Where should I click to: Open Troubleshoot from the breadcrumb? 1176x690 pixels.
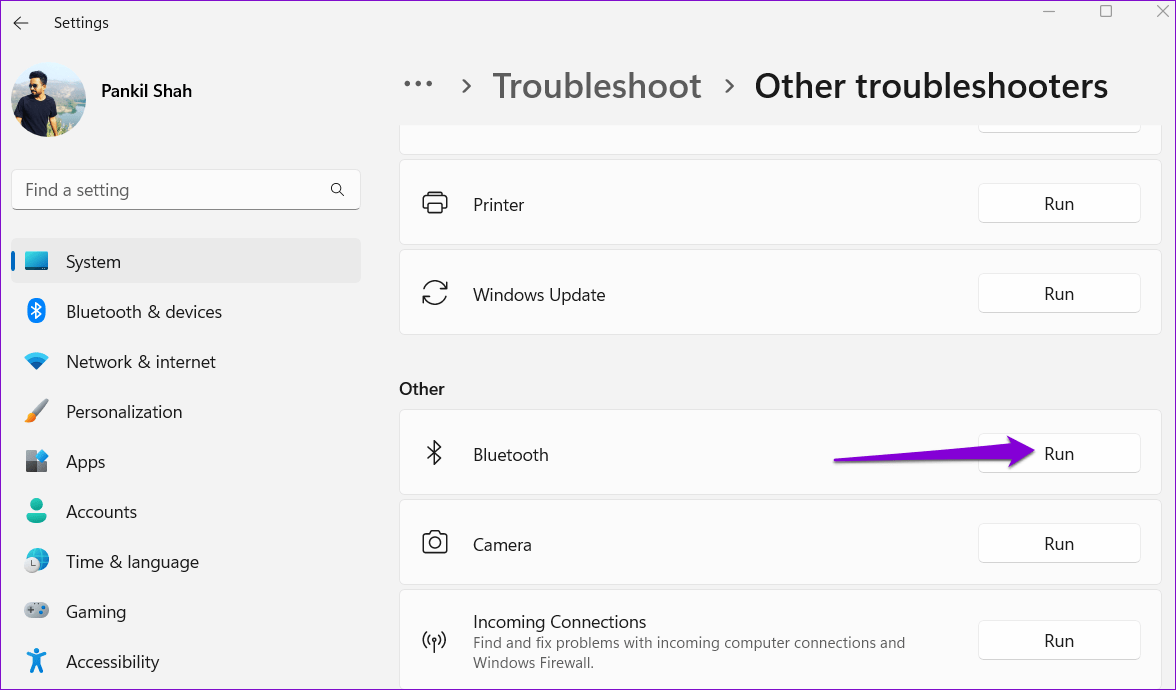point(597,86)
